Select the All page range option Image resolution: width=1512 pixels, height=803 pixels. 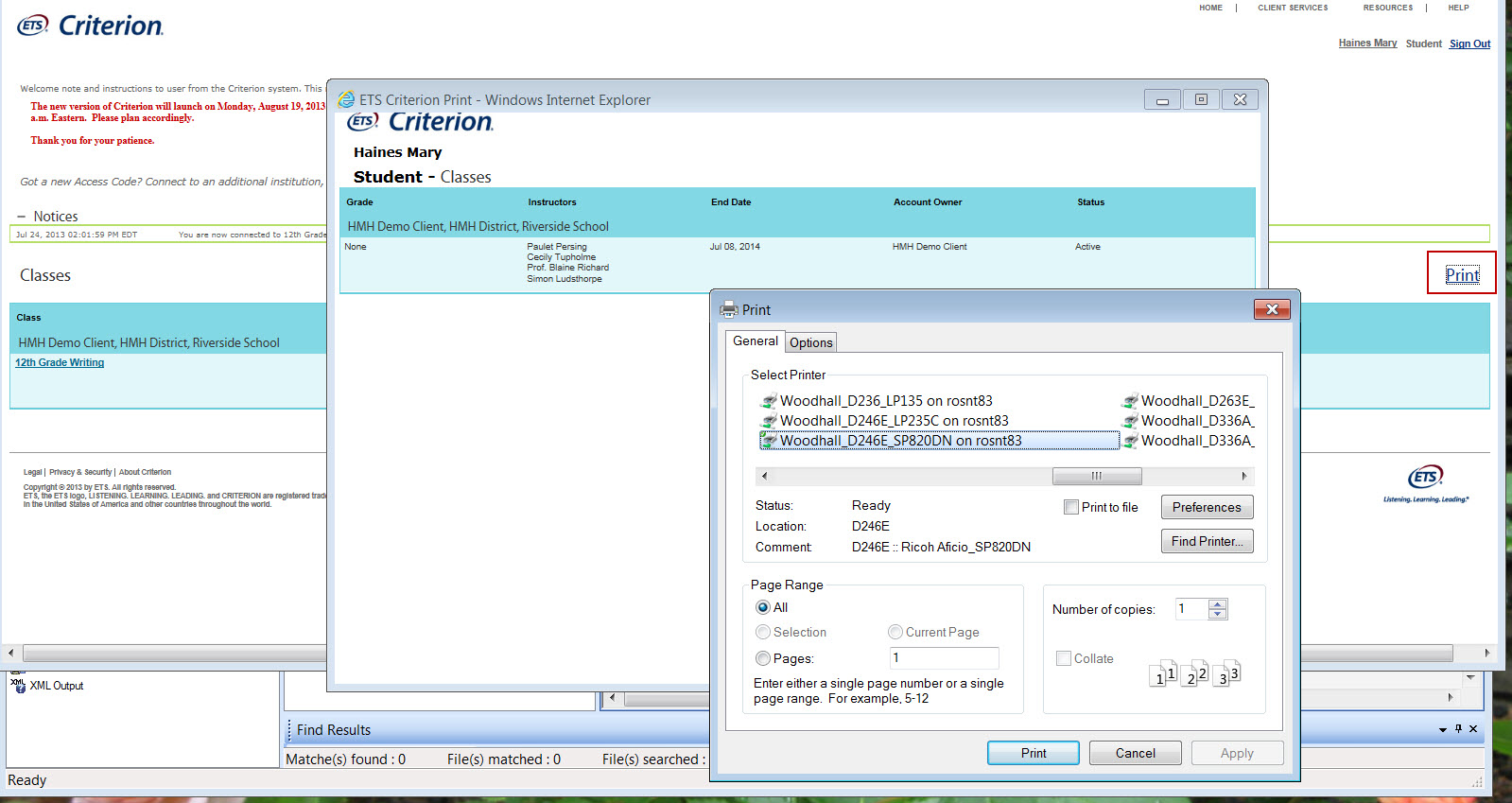(x=763, y=607)
